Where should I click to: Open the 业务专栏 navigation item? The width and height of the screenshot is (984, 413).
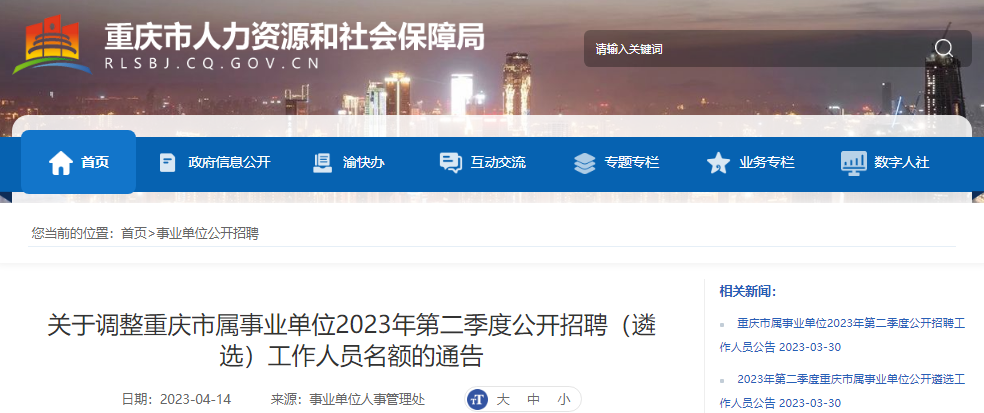pyautogui.click(x=767, y=163)
